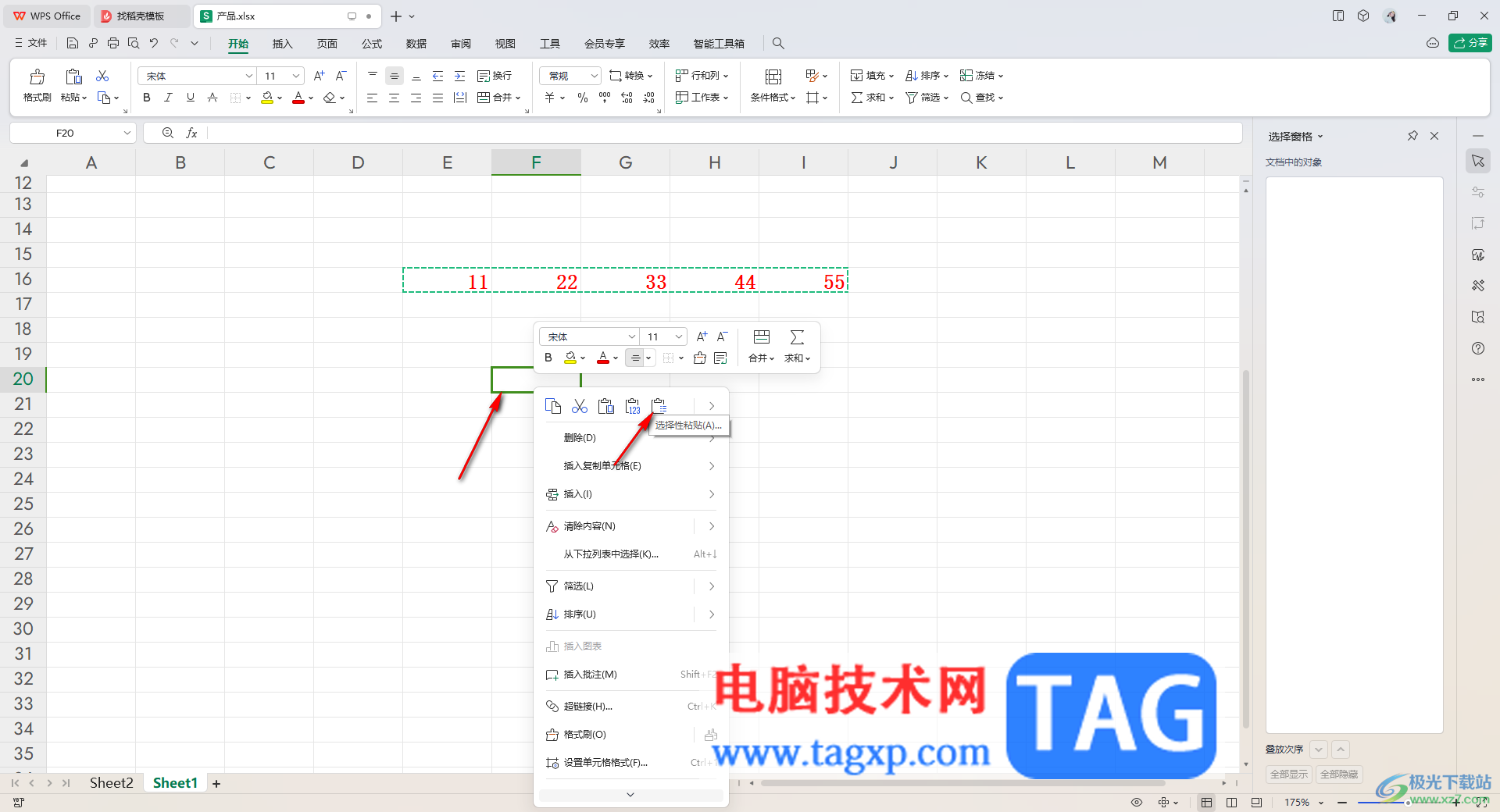Expand the Name Box dropdown
Viewport: 1500px width, 812px height.
[127, 134]
